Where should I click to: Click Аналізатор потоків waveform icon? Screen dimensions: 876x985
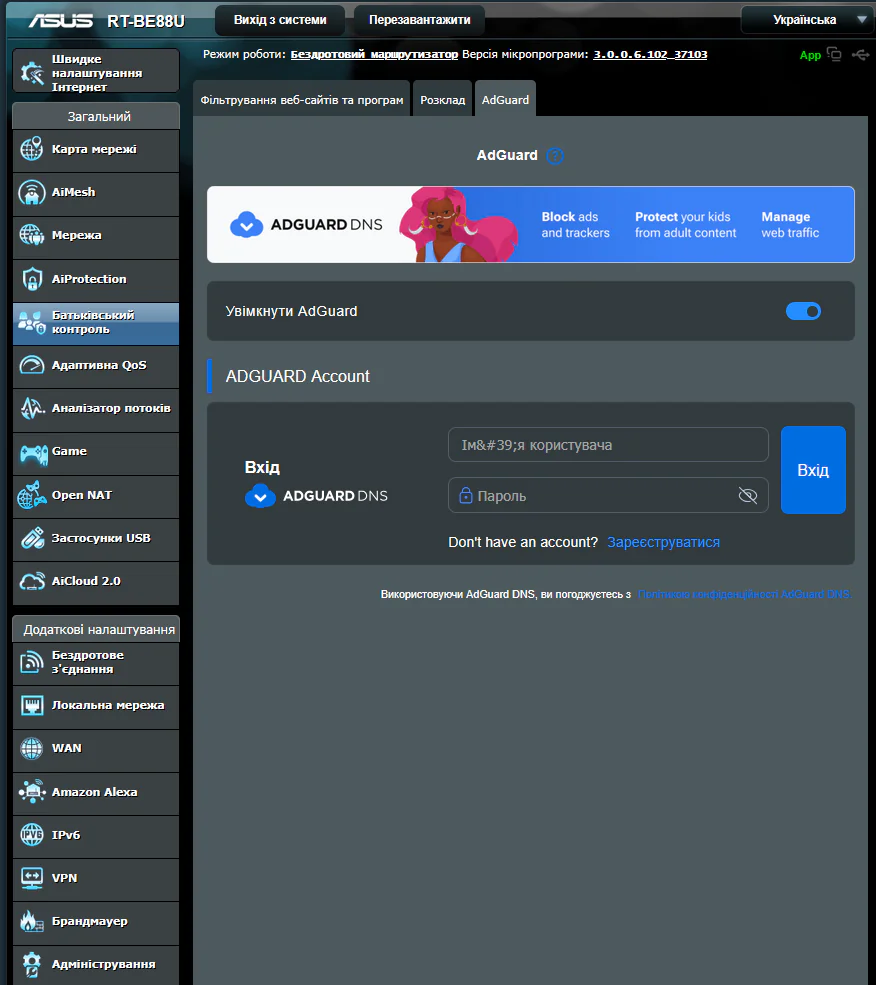(32, 408)
